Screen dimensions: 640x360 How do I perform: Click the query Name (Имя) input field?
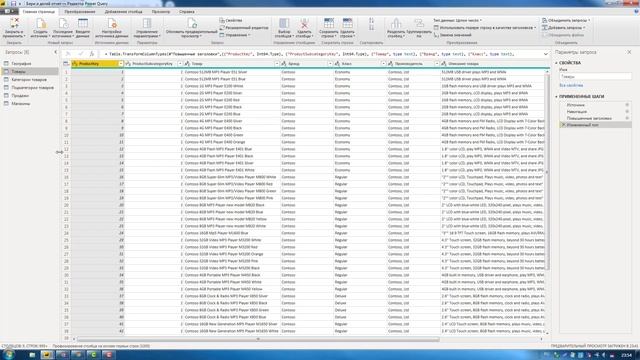click(x=595, y=77)
